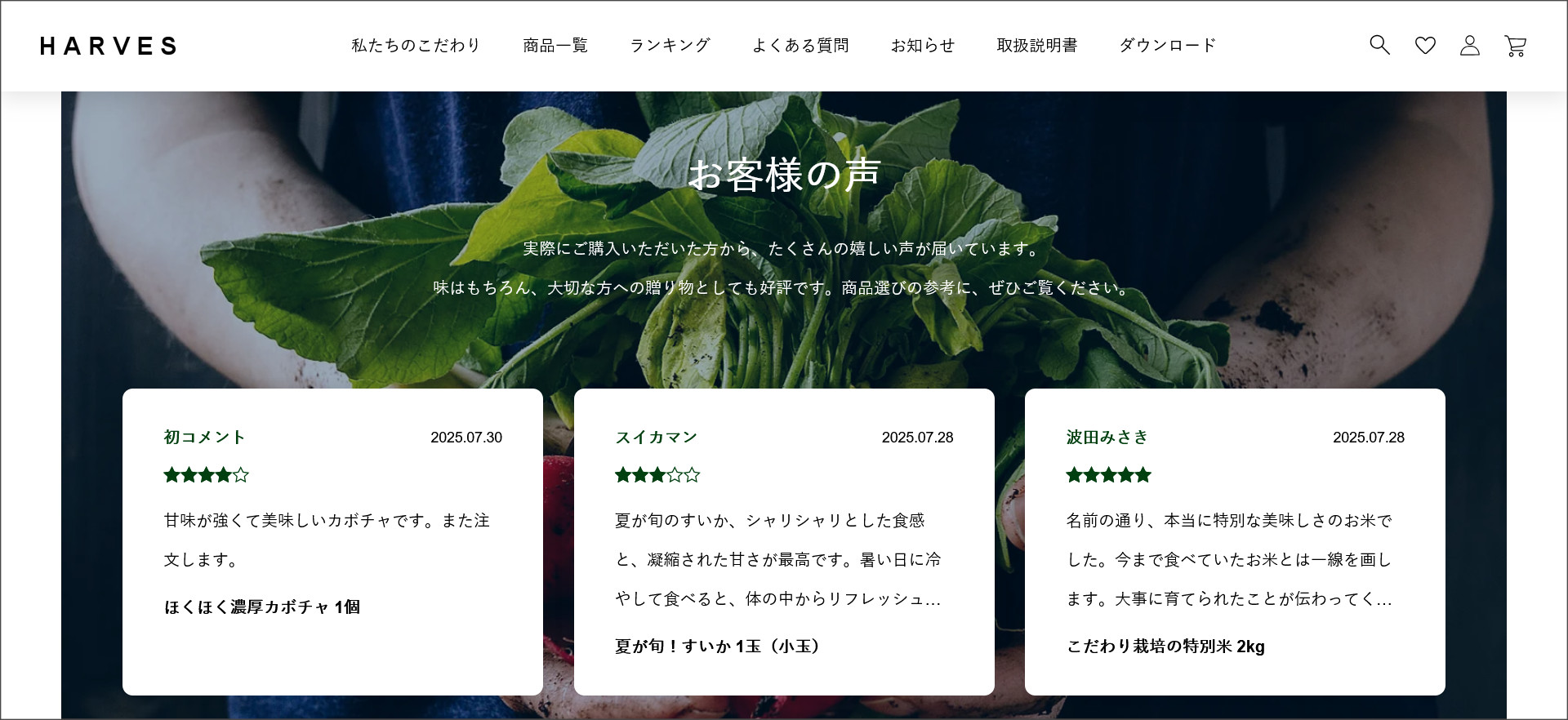The image size is (1568, 720).
Task: Open 取扱説明書 in the header
Action: point(1037,46)
